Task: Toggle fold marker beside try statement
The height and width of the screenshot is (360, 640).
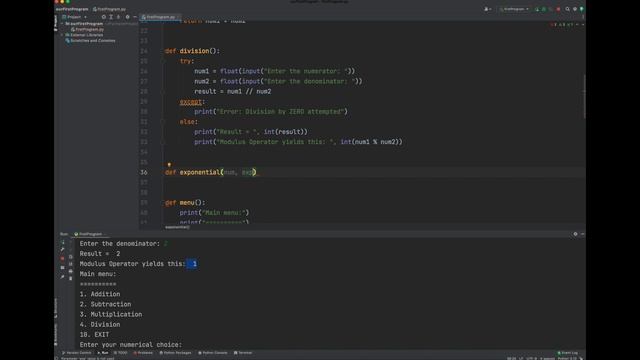Action: click(x=162, y=61)
